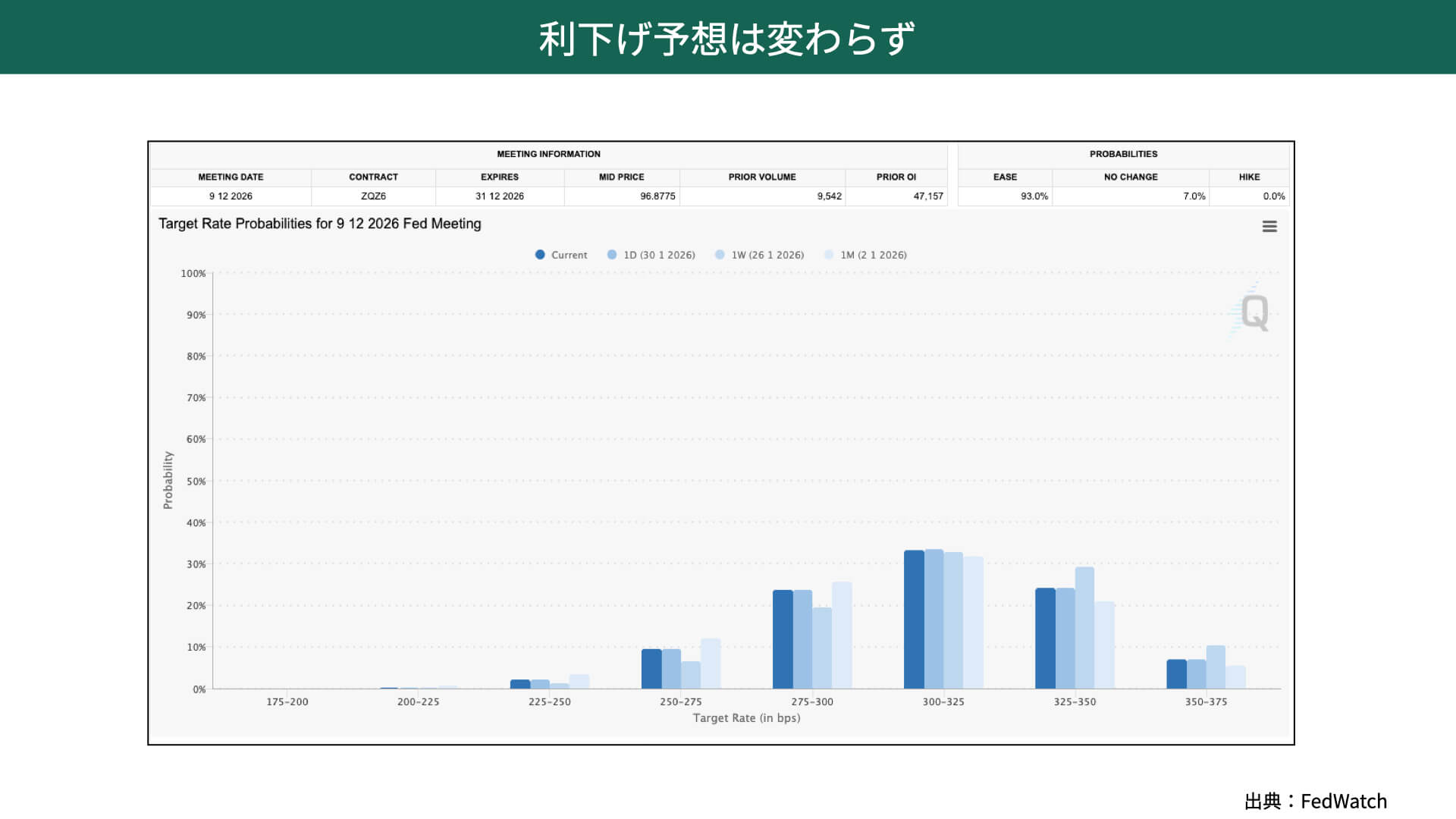This screenshot has width=1456, height=819.
Task: Click the chart title for Fed Meeting
Action: (319, 224)
